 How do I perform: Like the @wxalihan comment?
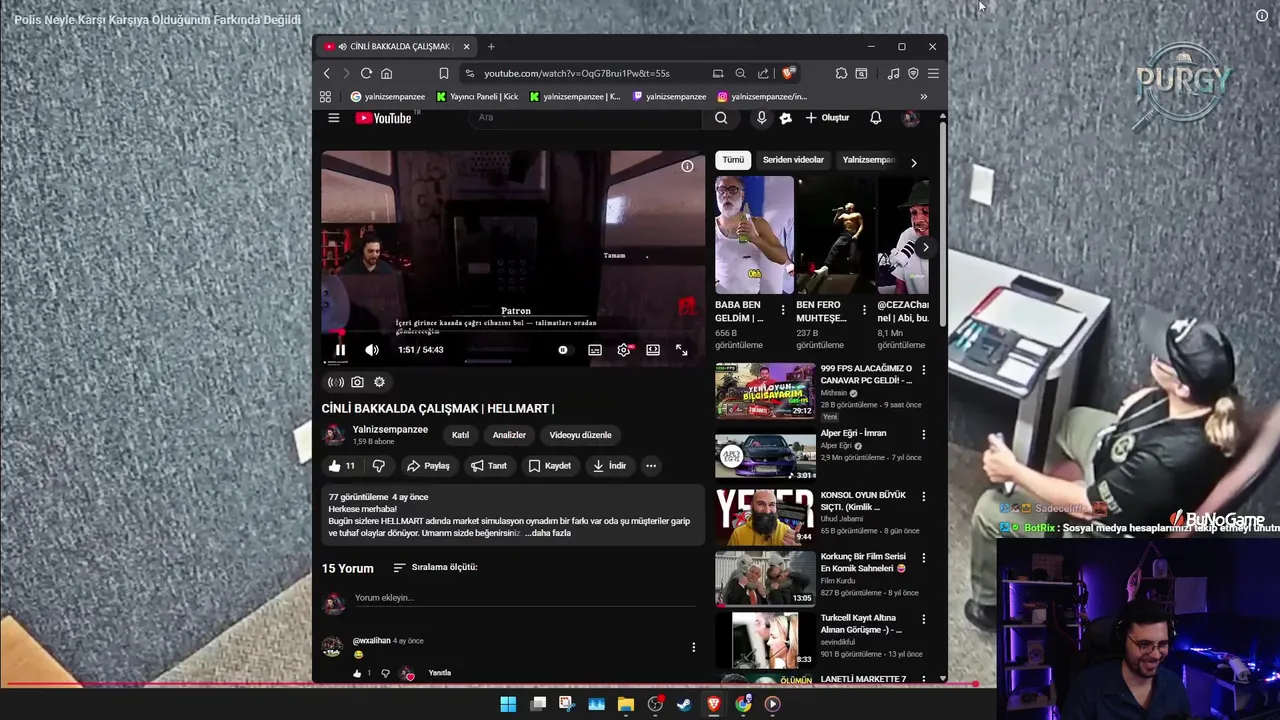pos(357,674)
